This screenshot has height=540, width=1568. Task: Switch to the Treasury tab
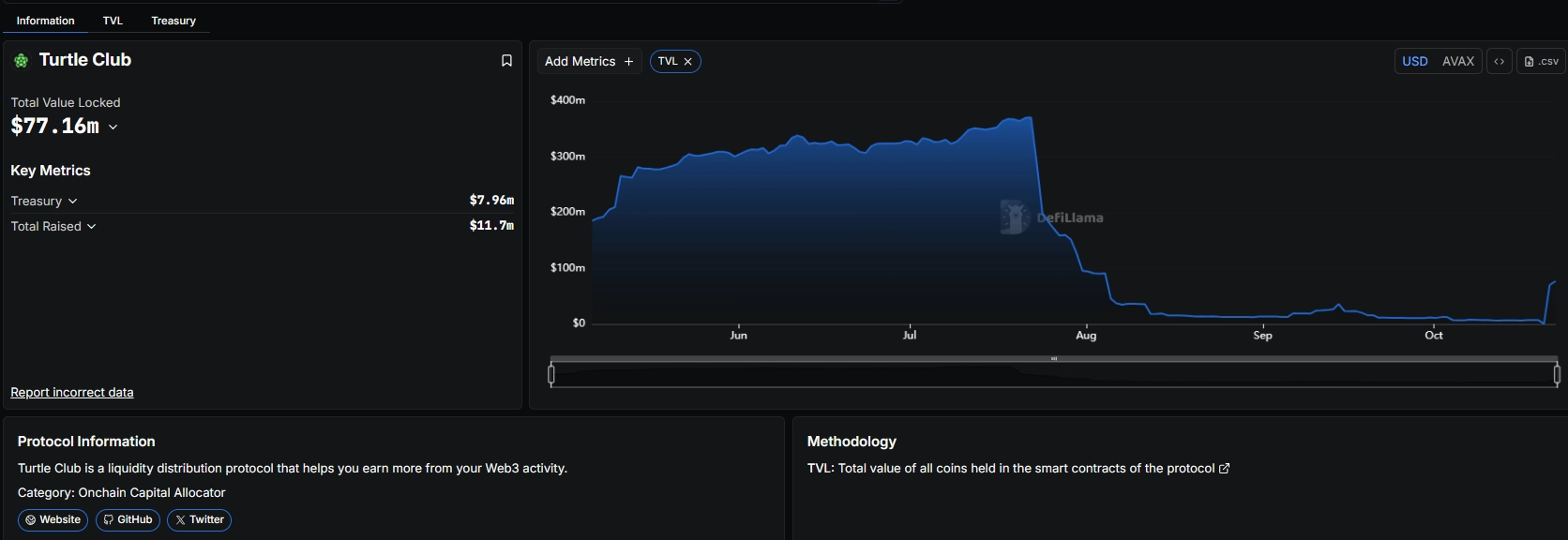173,21
